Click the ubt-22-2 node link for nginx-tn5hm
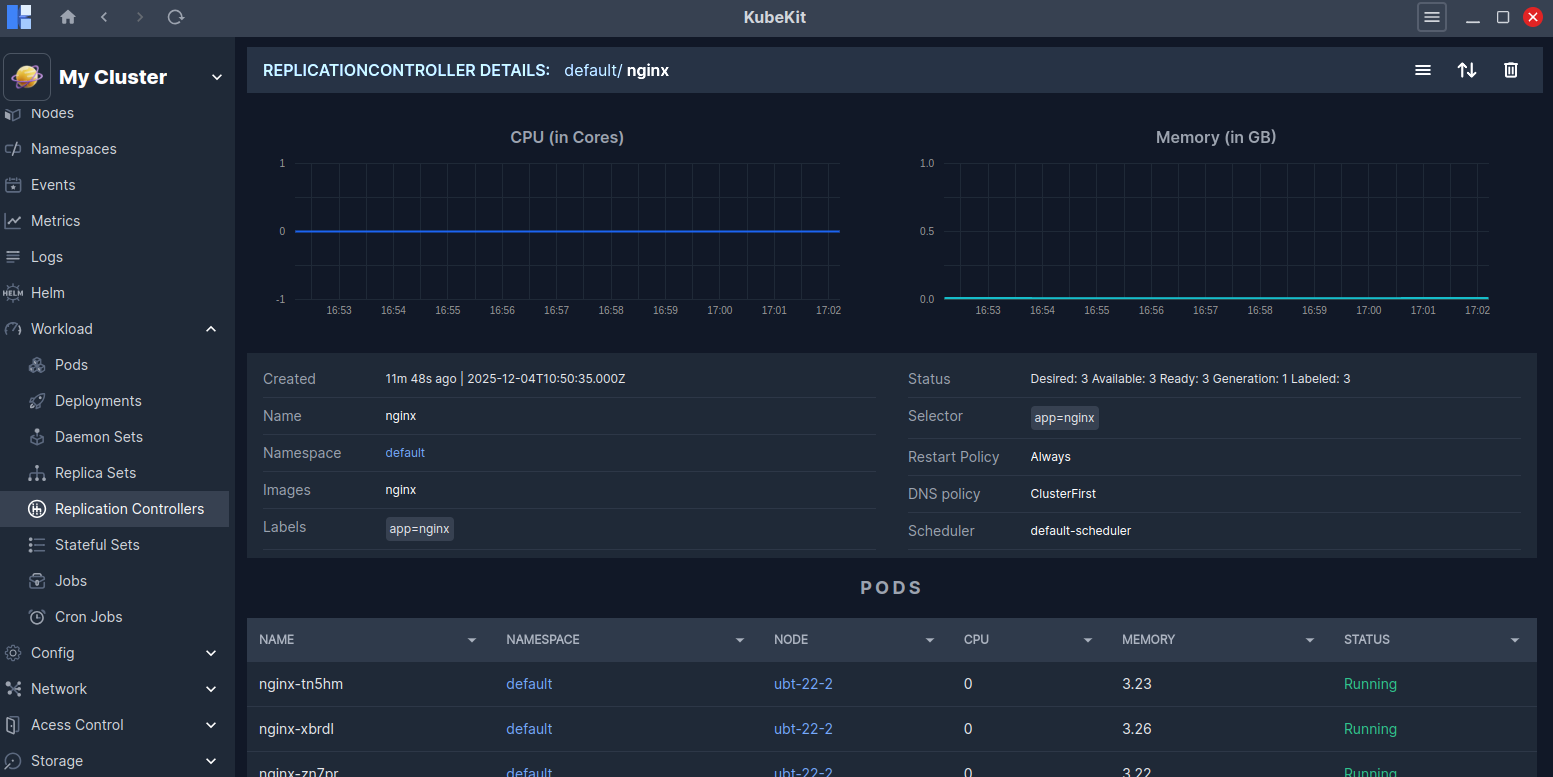Viewport: 1553px width, 777px height. click(x=803, y=684)
